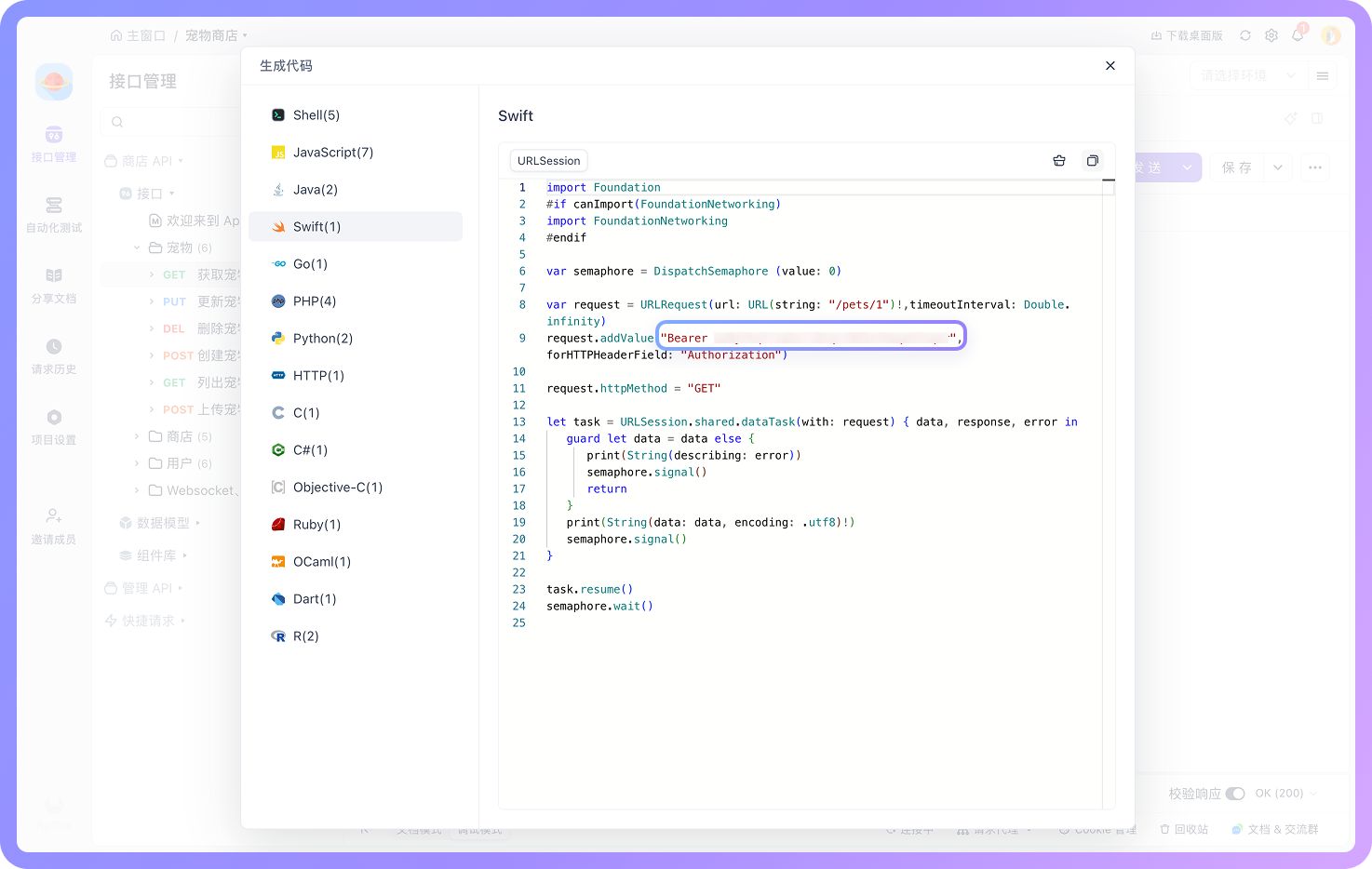Click inside the Swift code editor
The image size is (1372, 869).
coord(806,493)
